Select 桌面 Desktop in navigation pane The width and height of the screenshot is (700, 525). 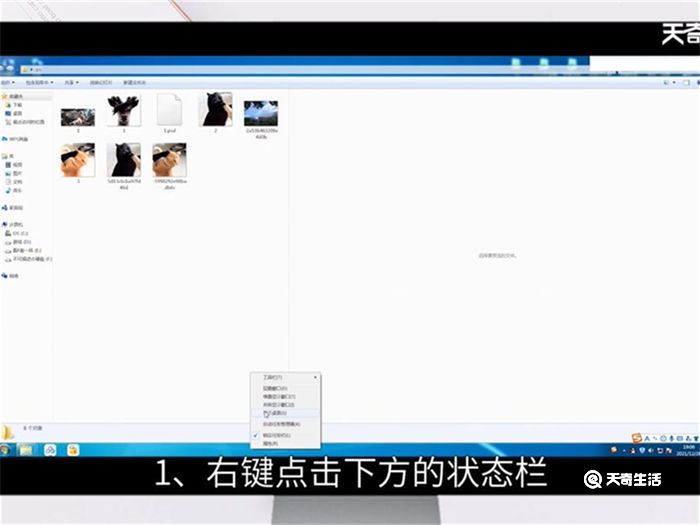point(14,113)
